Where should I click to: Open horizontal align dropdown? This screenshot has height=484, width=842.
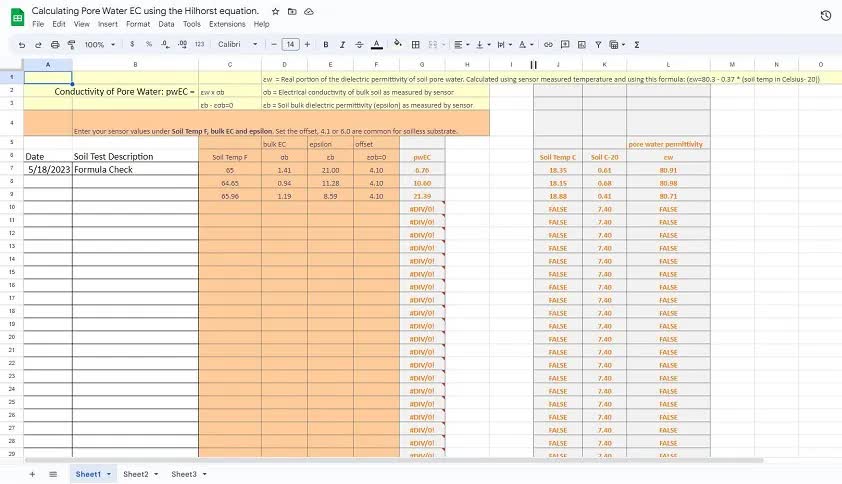[x=461, y=45]
